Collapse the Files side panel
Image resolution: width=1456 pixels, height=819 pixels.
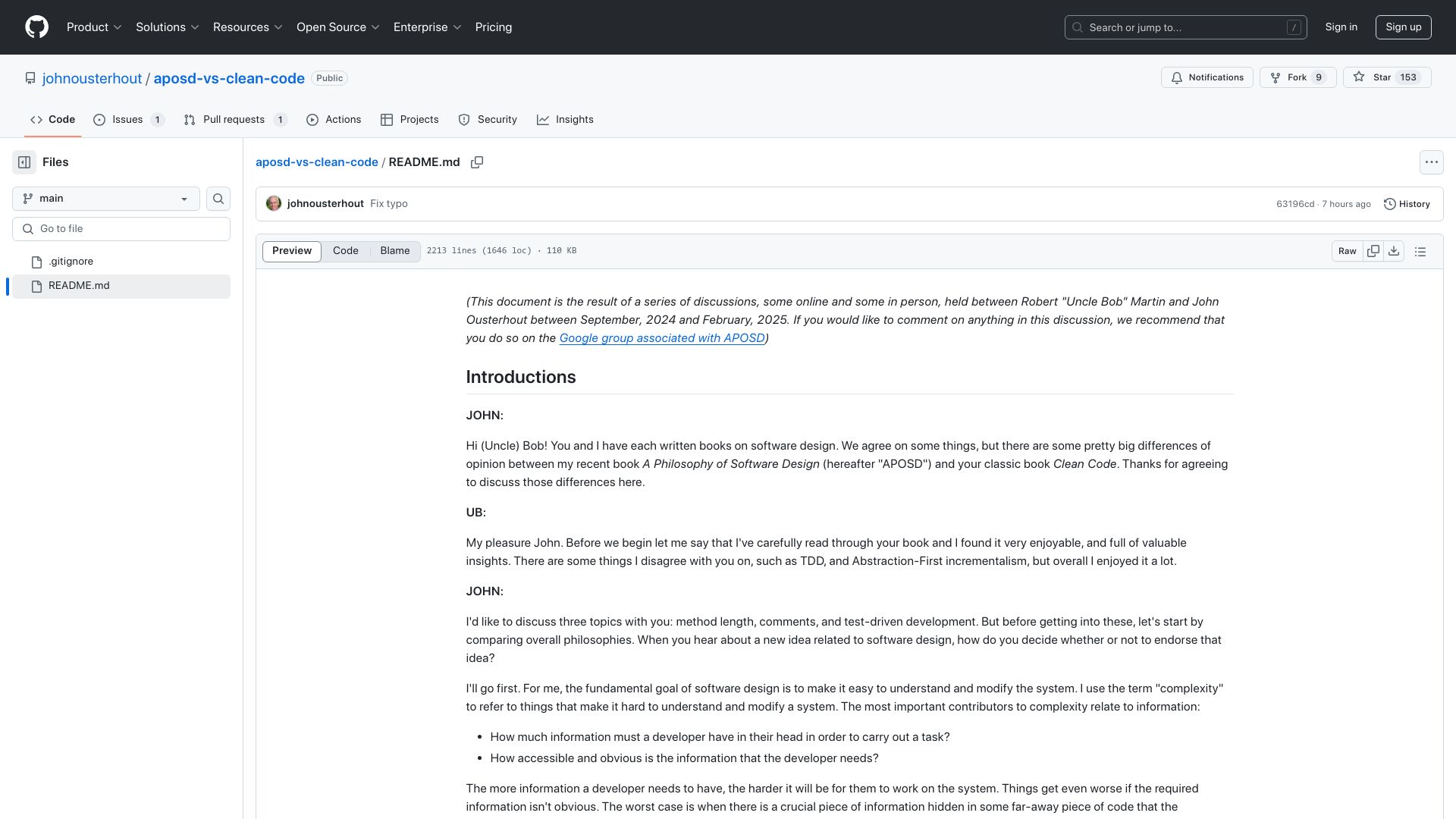[x=24, y=162]
